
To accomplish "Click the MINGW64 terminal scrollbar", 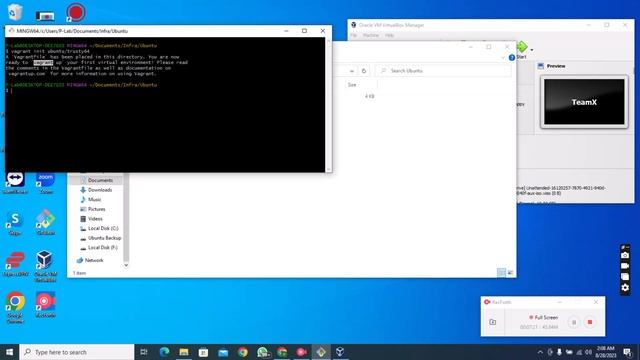I will point(329,104).
